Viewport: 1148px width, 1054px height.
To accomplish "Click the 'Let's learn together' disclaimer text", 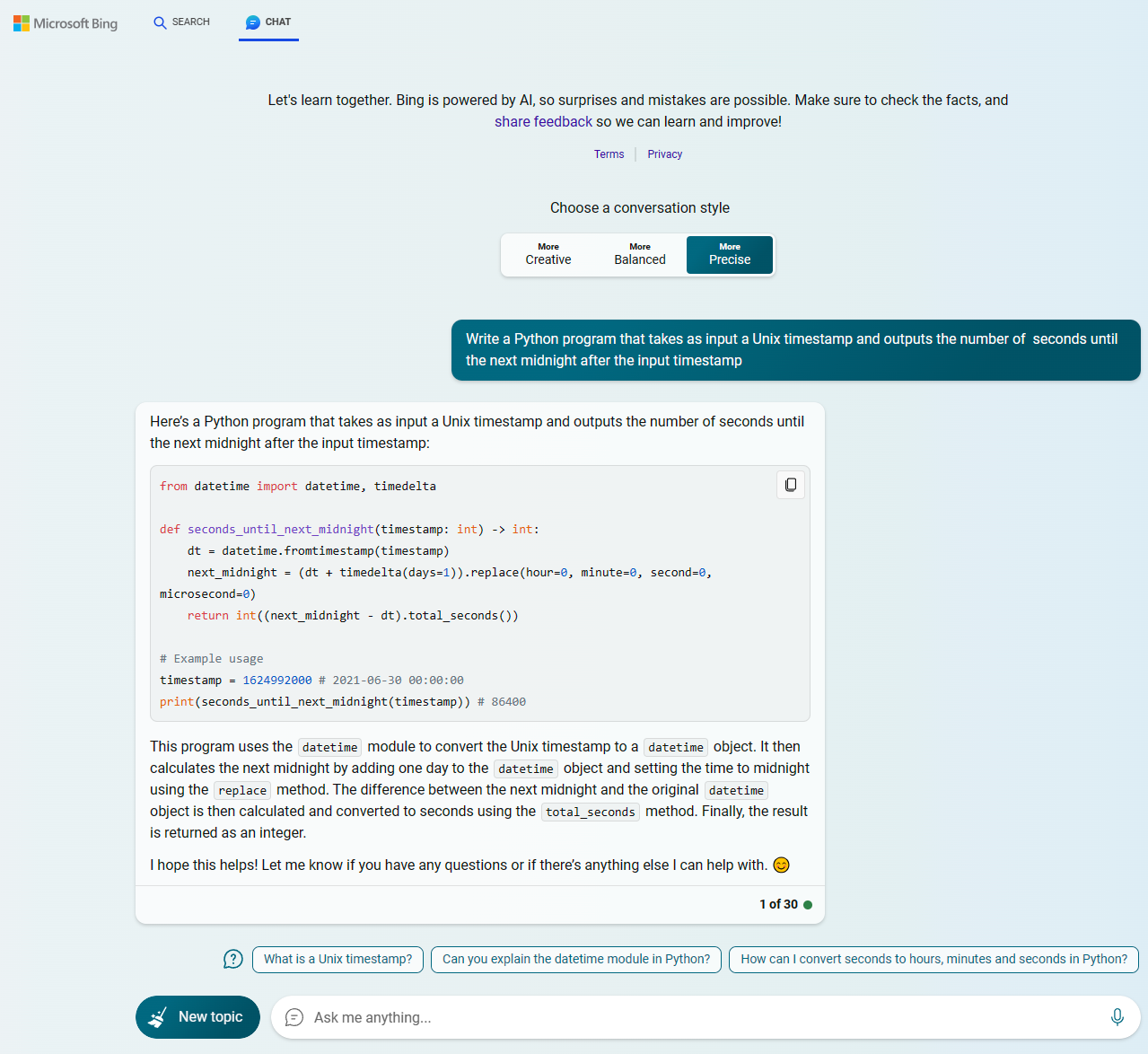I will (x=638, y=111).
